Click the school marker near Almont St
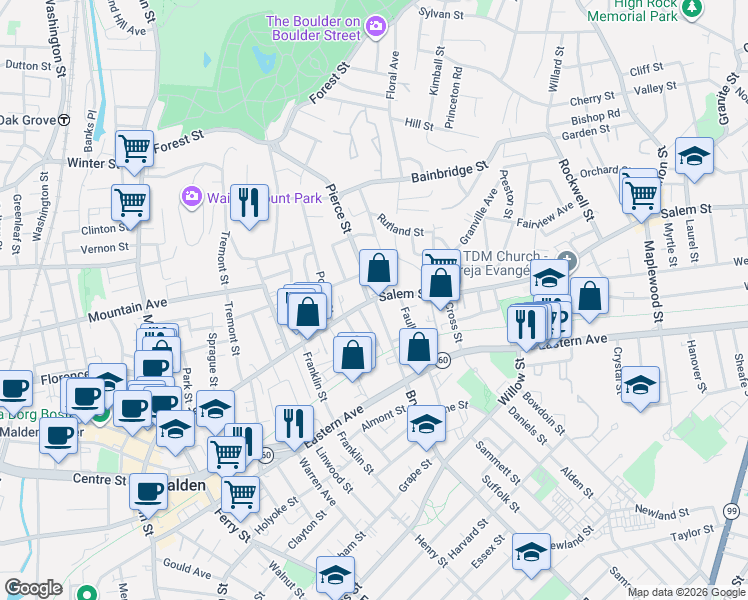 (426, 425)
